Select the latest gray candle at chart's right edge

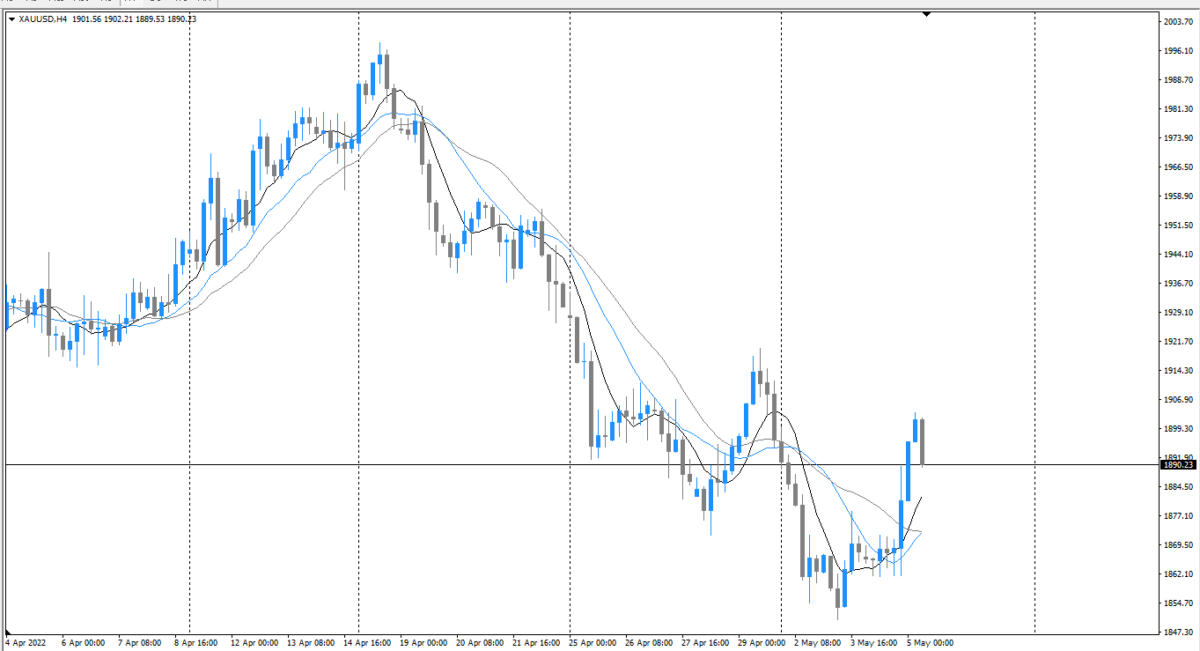tap(922, 441)
